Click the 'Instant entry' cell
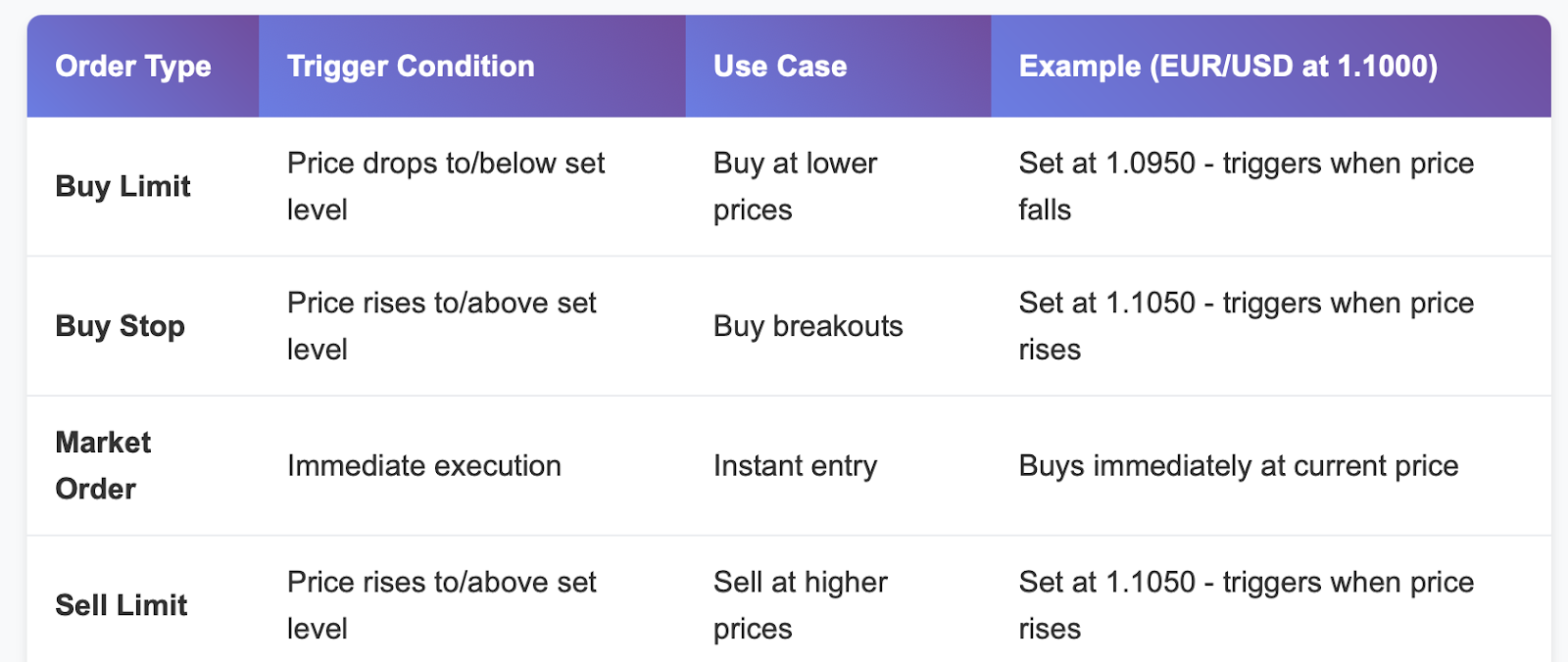This screenshot has height=662, width=1568. [795, 466]
